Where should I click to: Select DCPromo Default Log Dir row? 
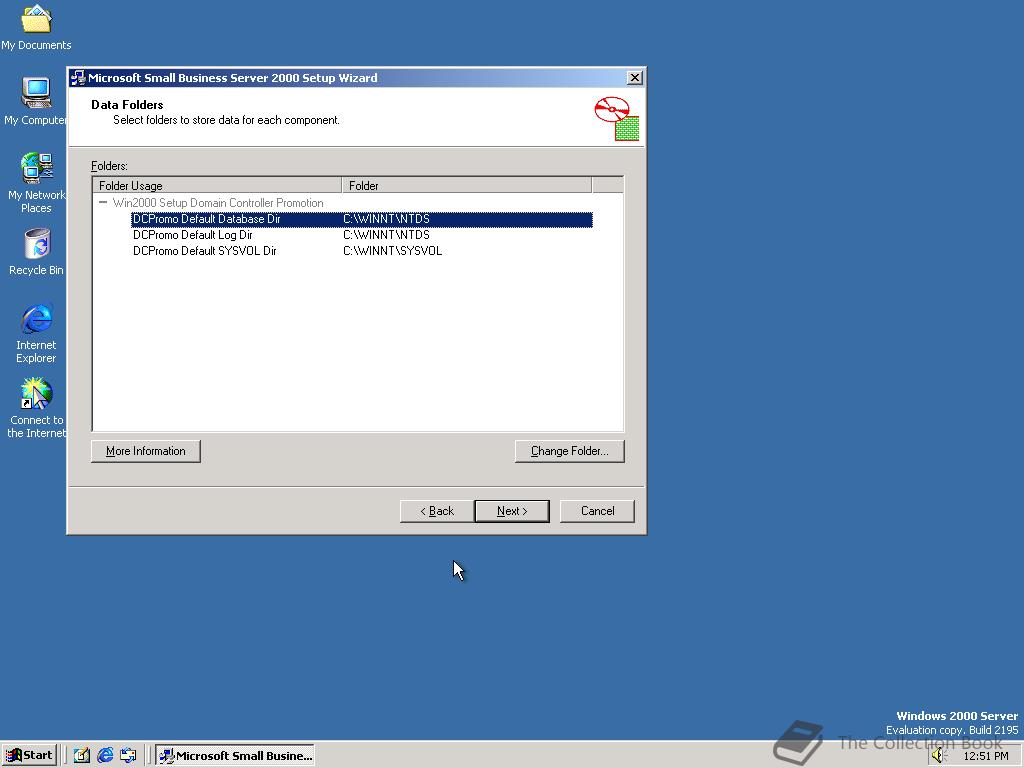(x=362, y=234)
